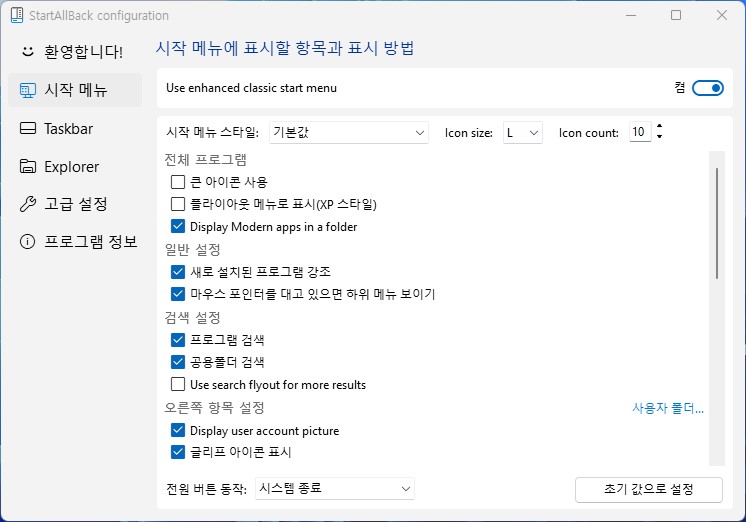Click the wrench icon for 고급 설정
The width and height of the screenshot is (746, 522).
coord(28,204)
